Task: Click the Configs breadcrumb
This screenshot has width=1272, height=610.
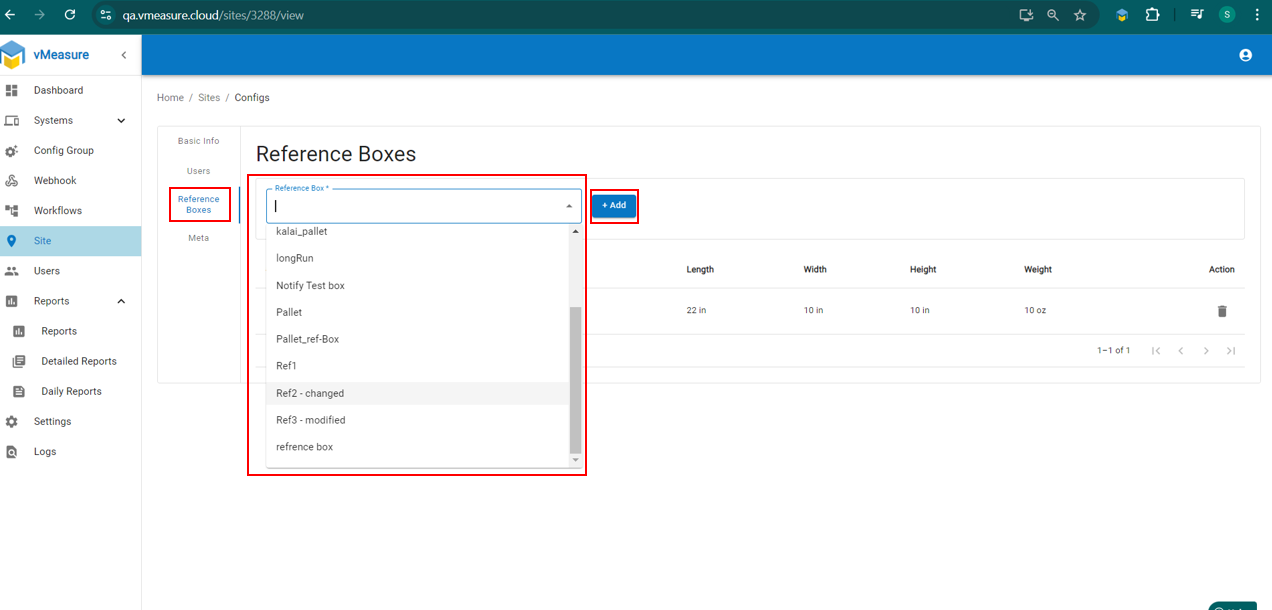Action: tap(252, 98)
